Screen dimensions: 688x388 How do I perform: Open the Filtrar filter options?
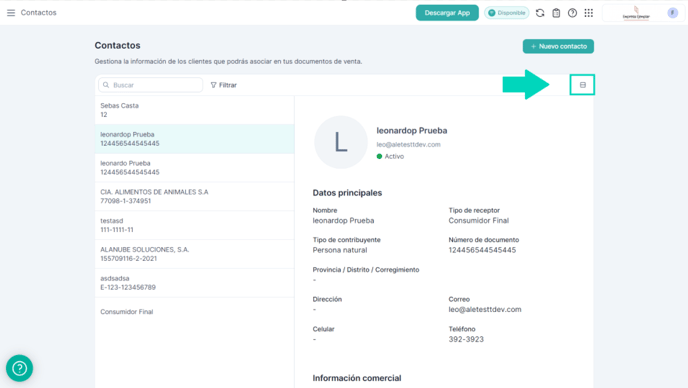tap(224, 85)
